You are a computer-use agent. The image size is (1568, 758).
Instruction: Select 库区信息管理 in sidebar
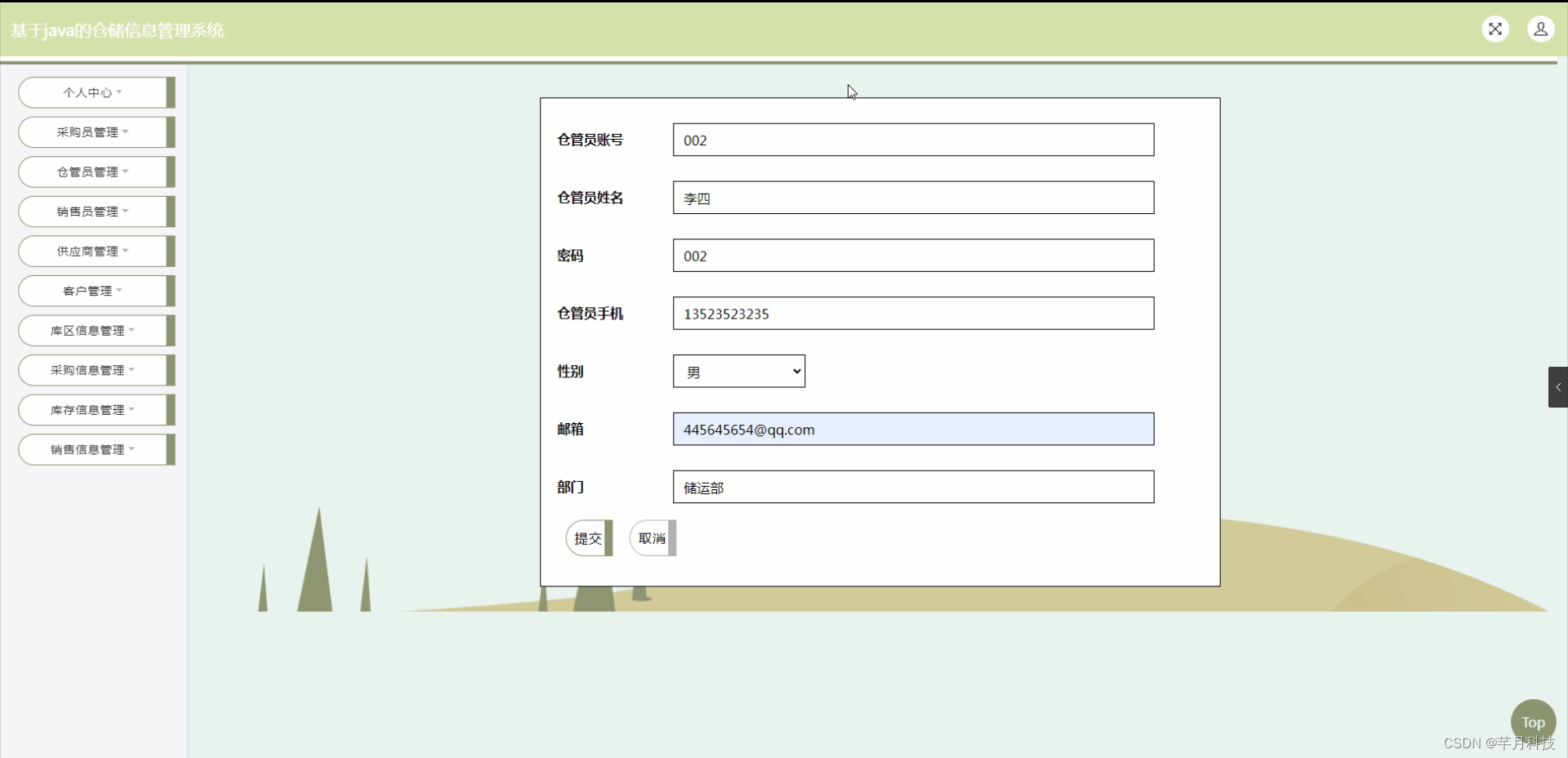tap(91, 330)
